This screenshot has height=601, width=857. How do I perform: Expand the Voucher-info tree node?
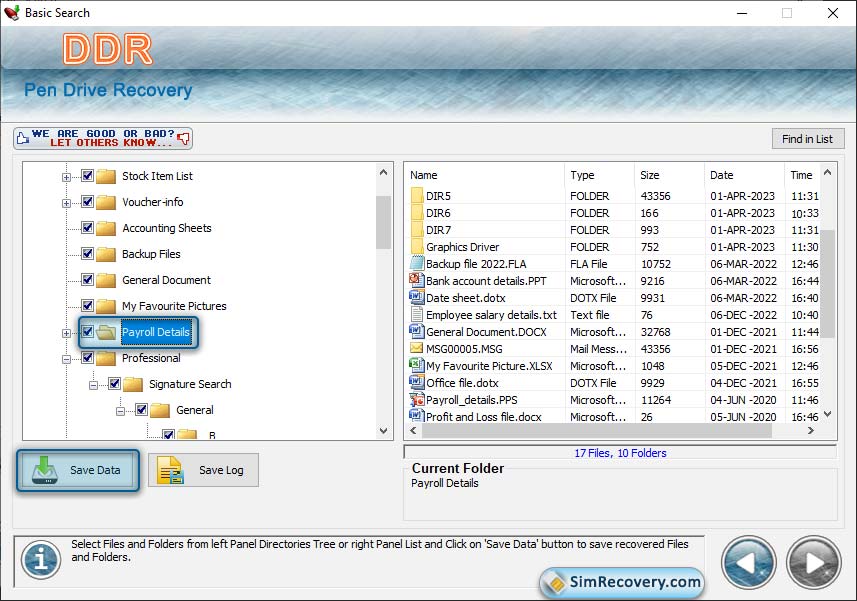(66, 203)
